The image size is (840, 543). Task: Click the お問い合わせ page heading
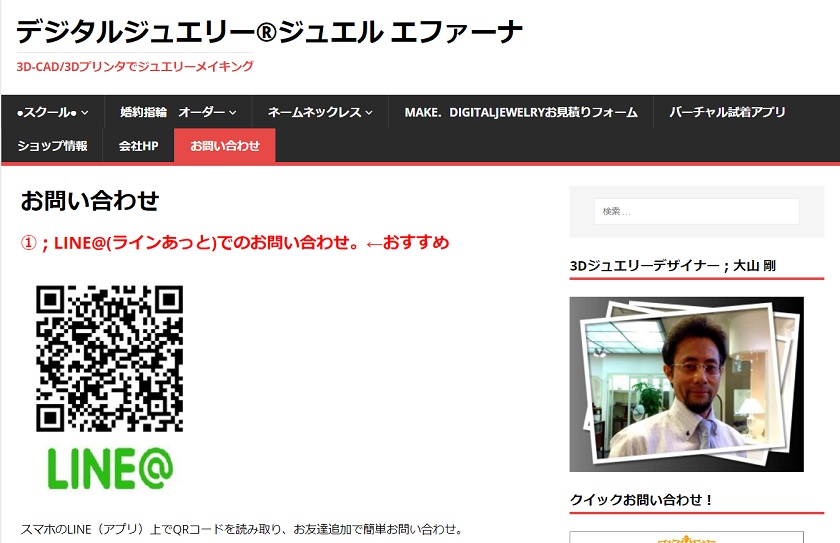[90, 200]
